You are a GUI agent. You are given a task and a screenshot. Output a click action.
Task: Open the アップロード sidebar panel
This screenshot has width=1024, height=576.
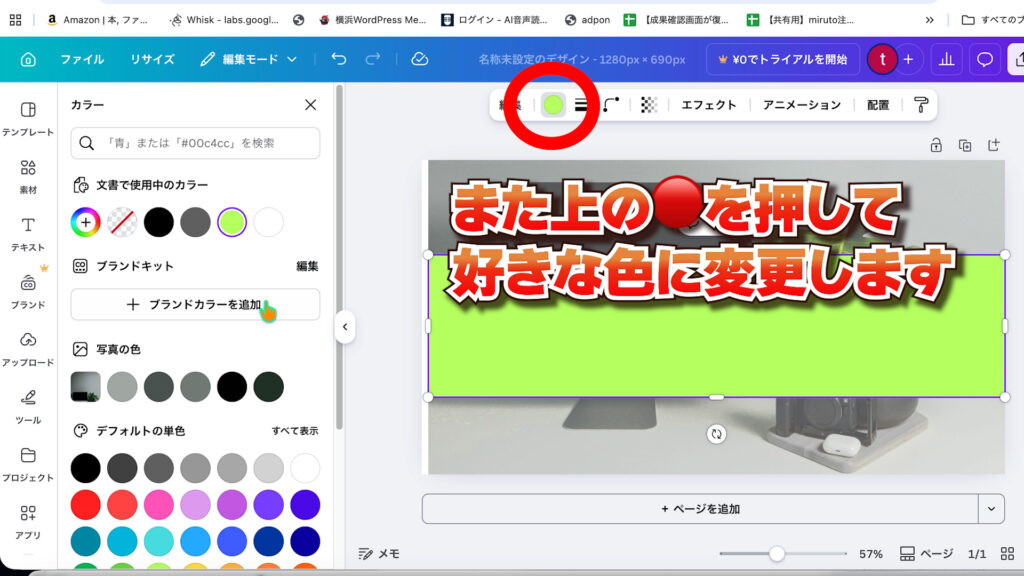pyautogui.click(x=28, y=349)
